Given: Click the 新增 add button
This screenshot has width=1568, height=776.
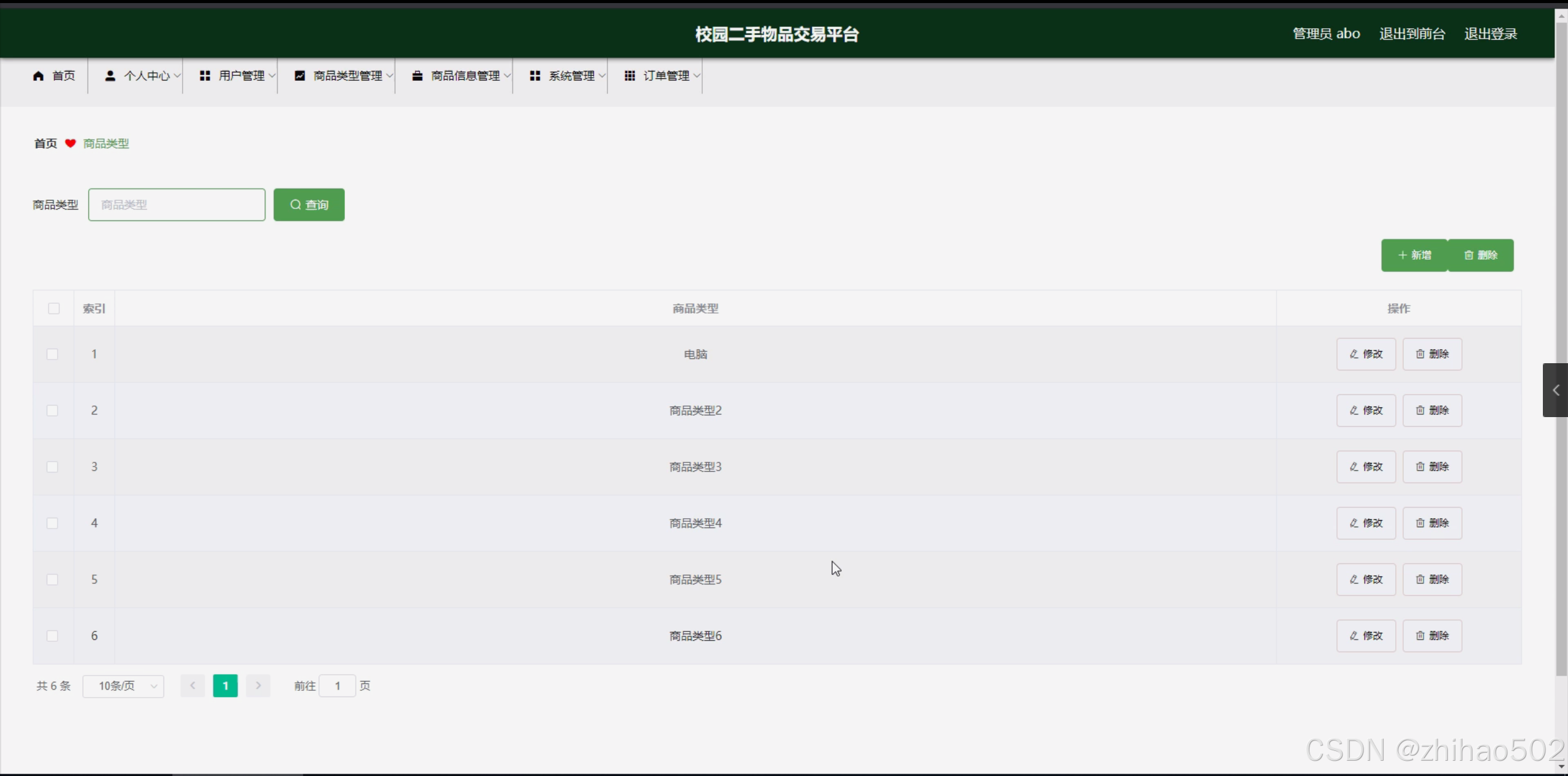Looking at the screenshot, I should coord(1414,255).
